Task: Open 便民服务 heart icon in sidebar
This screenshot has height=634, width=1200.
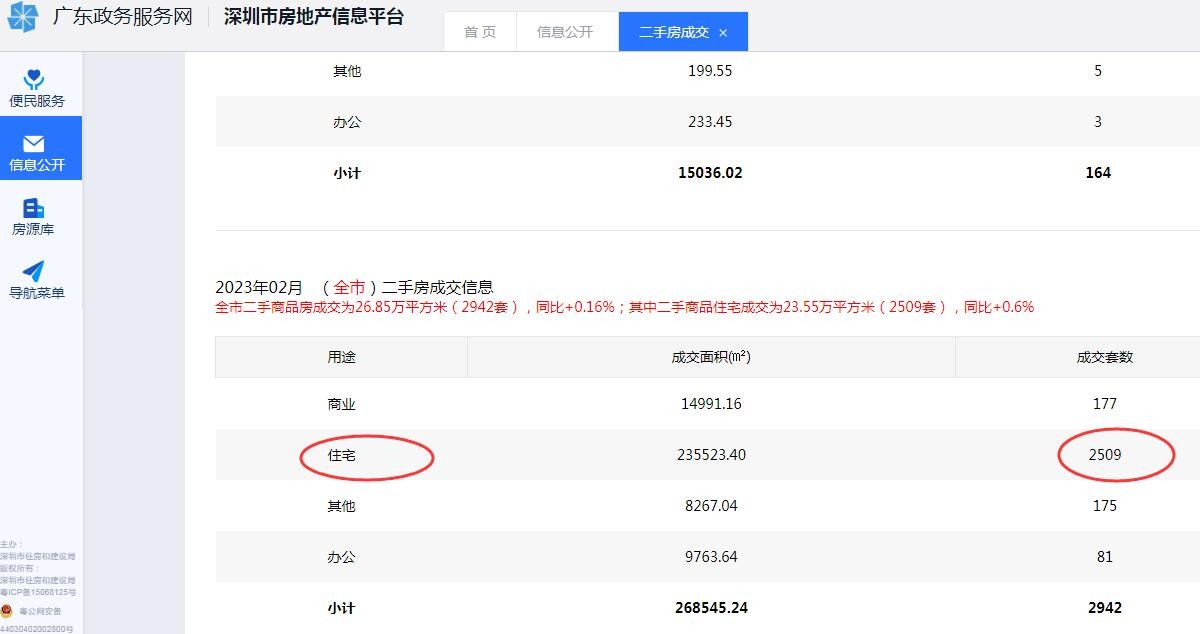Action: [x=34, y=80]
